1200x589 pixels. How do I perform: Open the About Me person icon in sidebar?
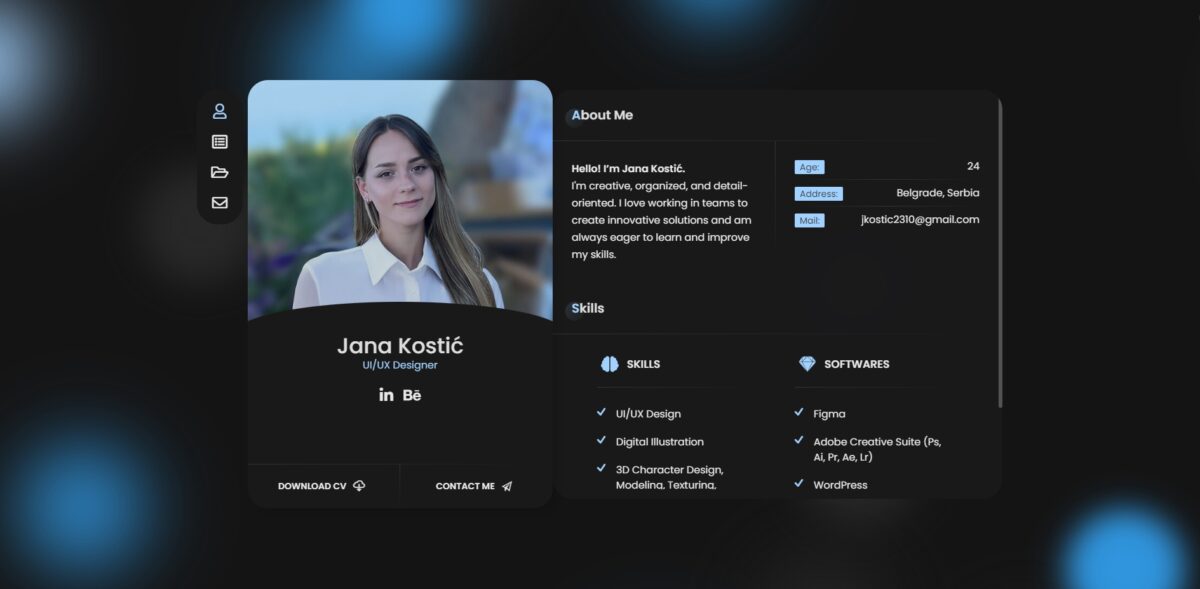[x=220, y=111]
